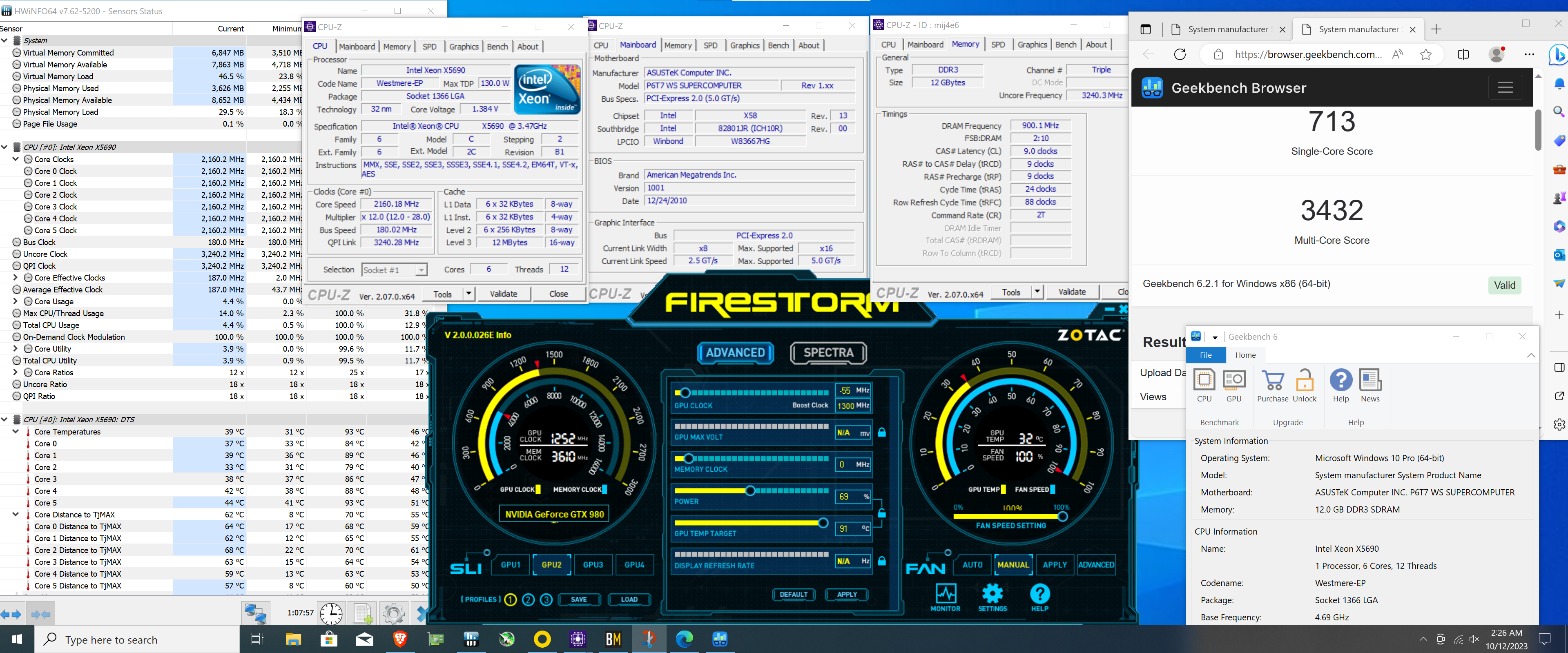Click HWiNFO clock reset timer icon
This screenshot has height=653, width=1568.
[x=330, y=613]
